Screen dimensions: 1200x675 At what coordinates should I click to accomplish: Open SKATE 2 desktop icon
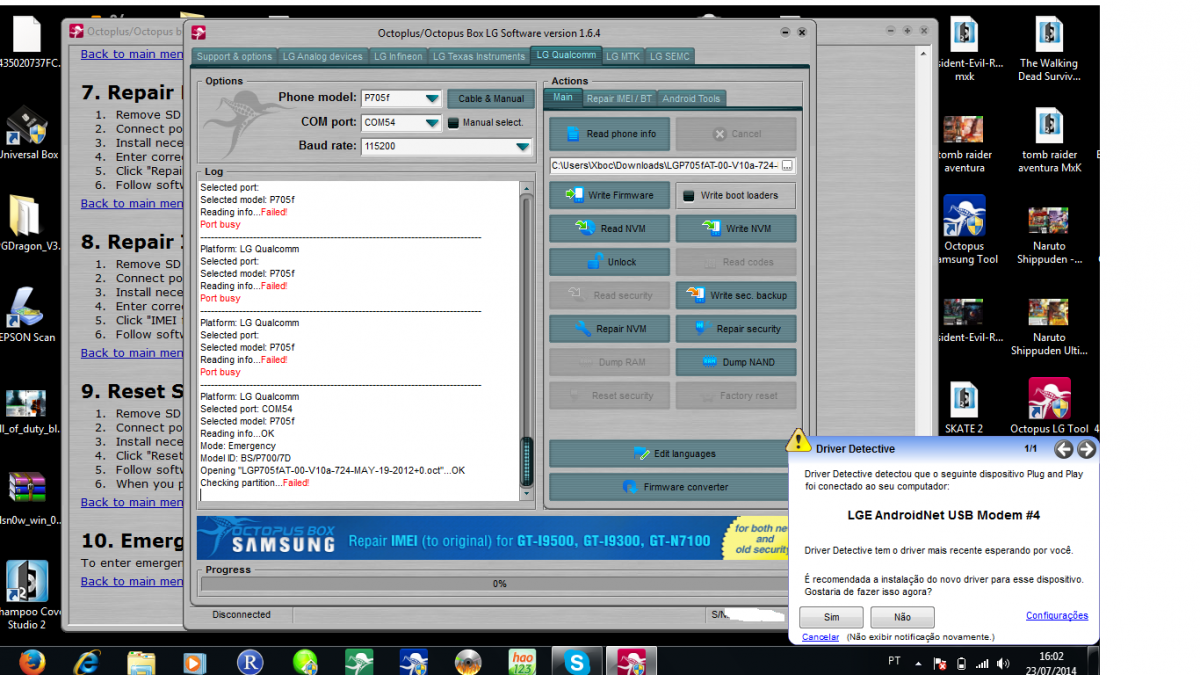[x=964, y=406]
